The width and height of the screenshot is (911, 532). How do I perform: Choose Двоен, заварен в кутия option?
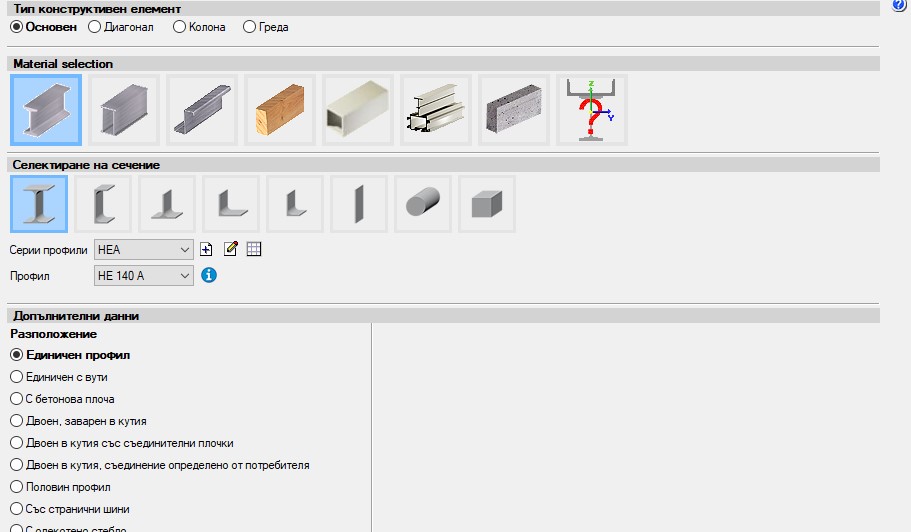[x=79, y=421]
